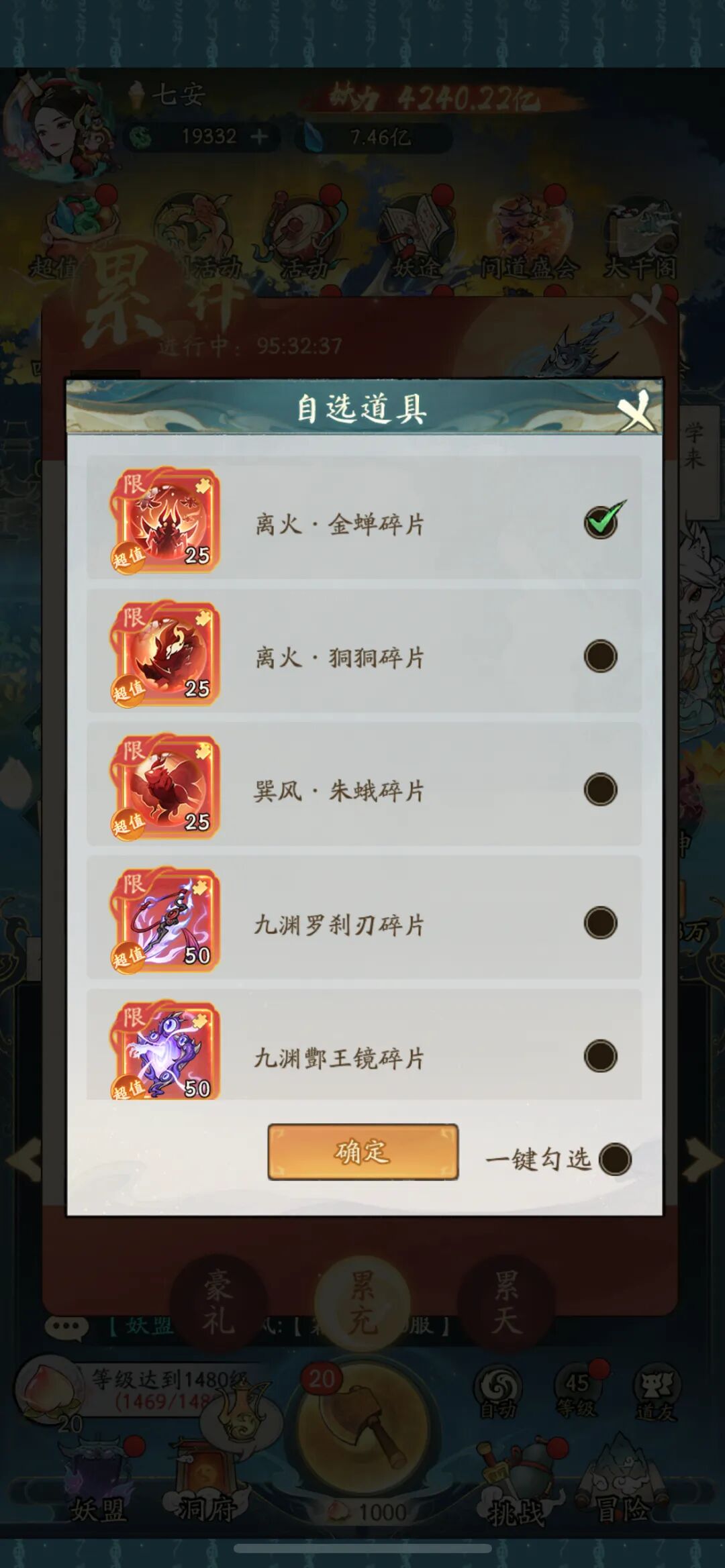725x1568 pixels.
Task: Select the 九渊罗刹刃碎片 radio button
Action: [x=600, y=923]
